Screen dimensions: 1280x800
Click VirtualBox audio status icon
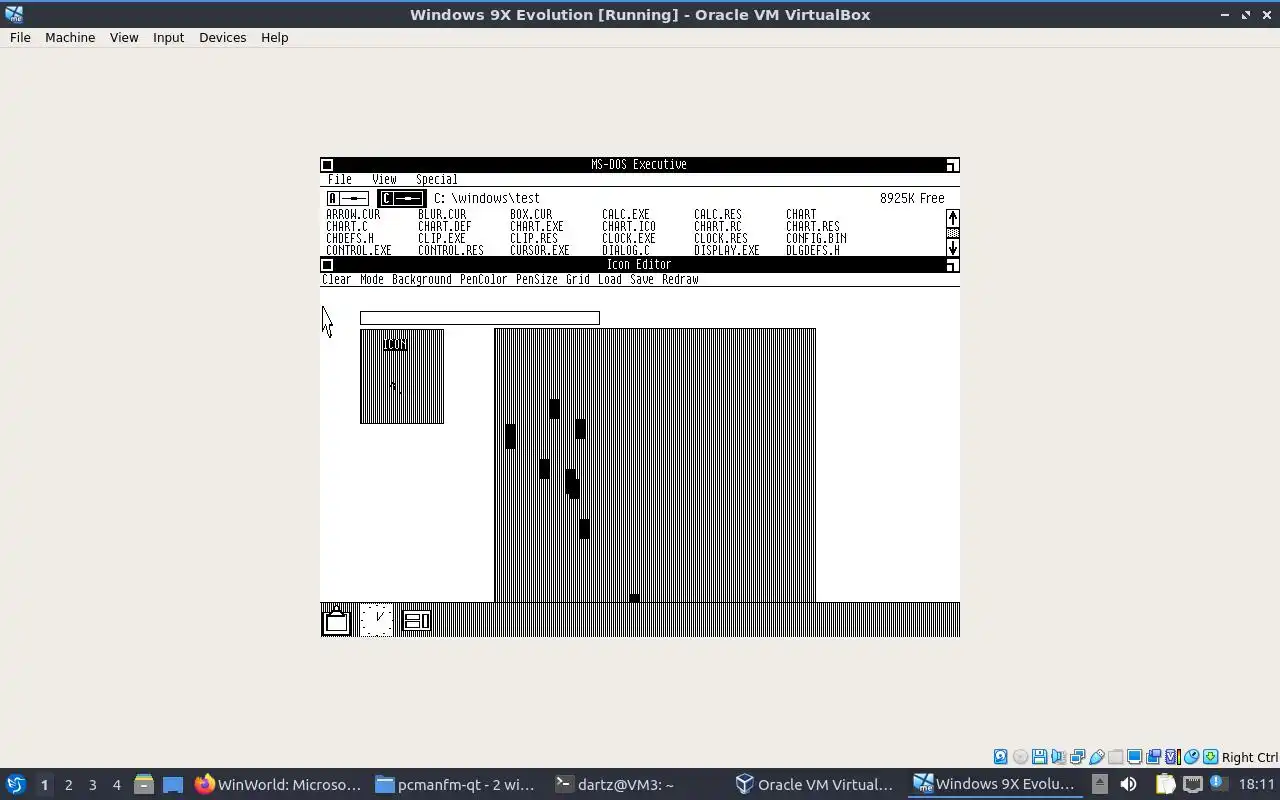pyautogui.click(x=1058, y=757)
